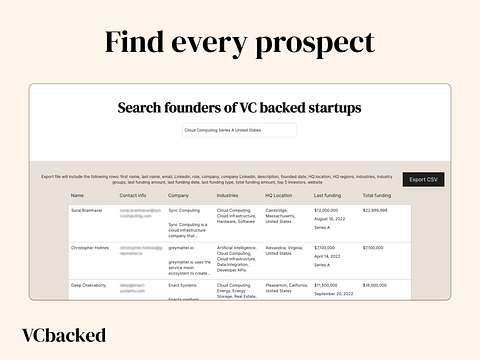The width and height of the screenshot is (480, 360).
Task: Select the Industries column header
Action: coord(227,195)
